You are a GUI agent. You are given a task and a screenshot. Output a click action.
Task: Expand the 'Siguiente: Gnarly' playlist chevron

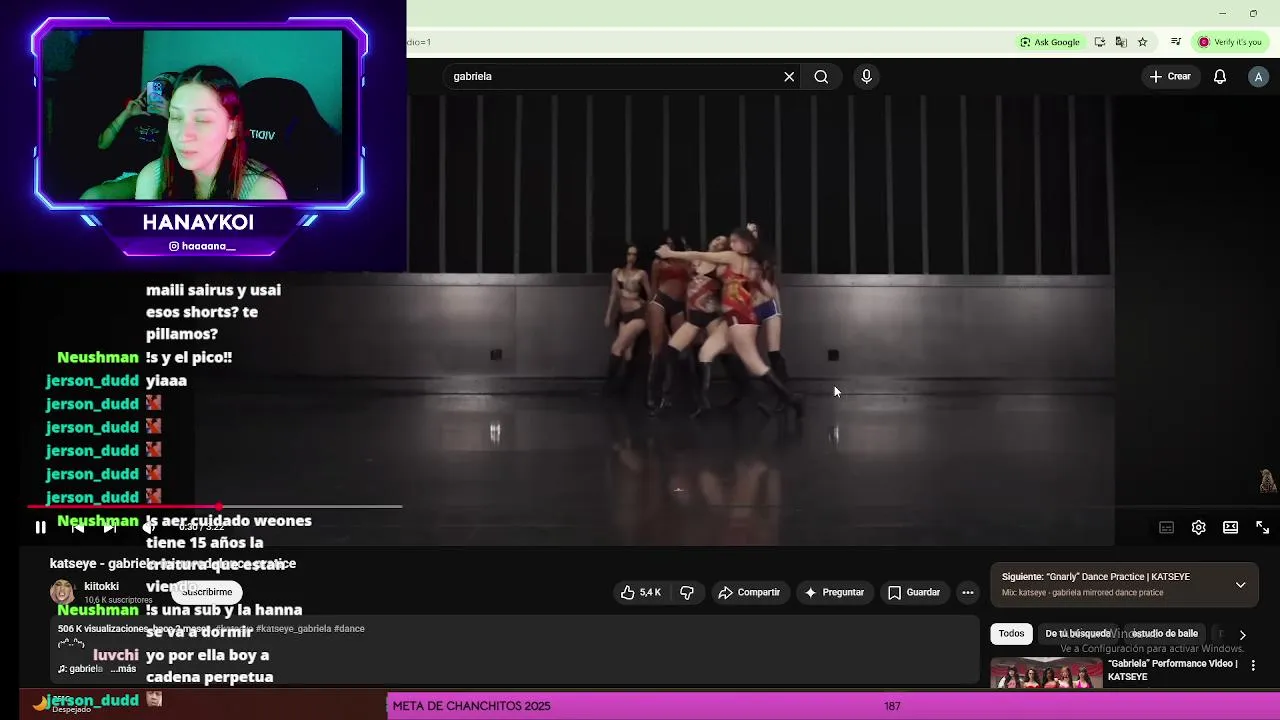[1240, 585]
